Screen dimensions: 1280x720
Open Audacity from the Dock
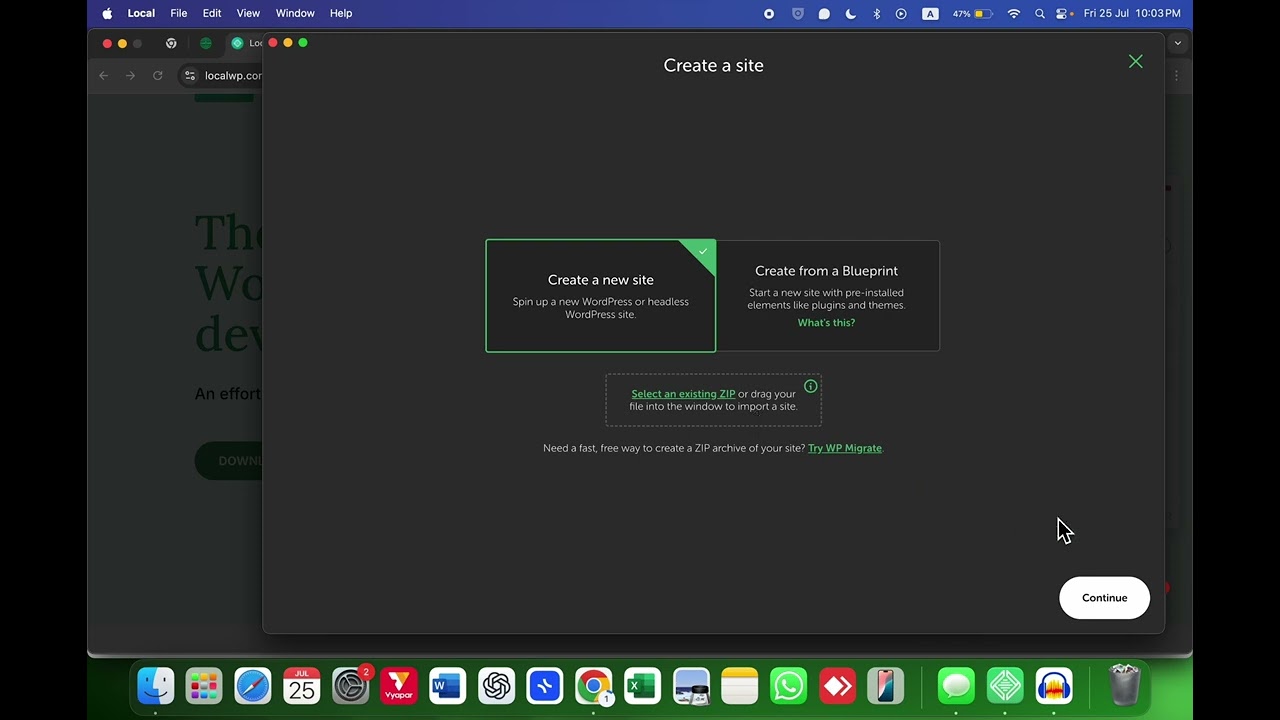click(x=1054, y=686)
